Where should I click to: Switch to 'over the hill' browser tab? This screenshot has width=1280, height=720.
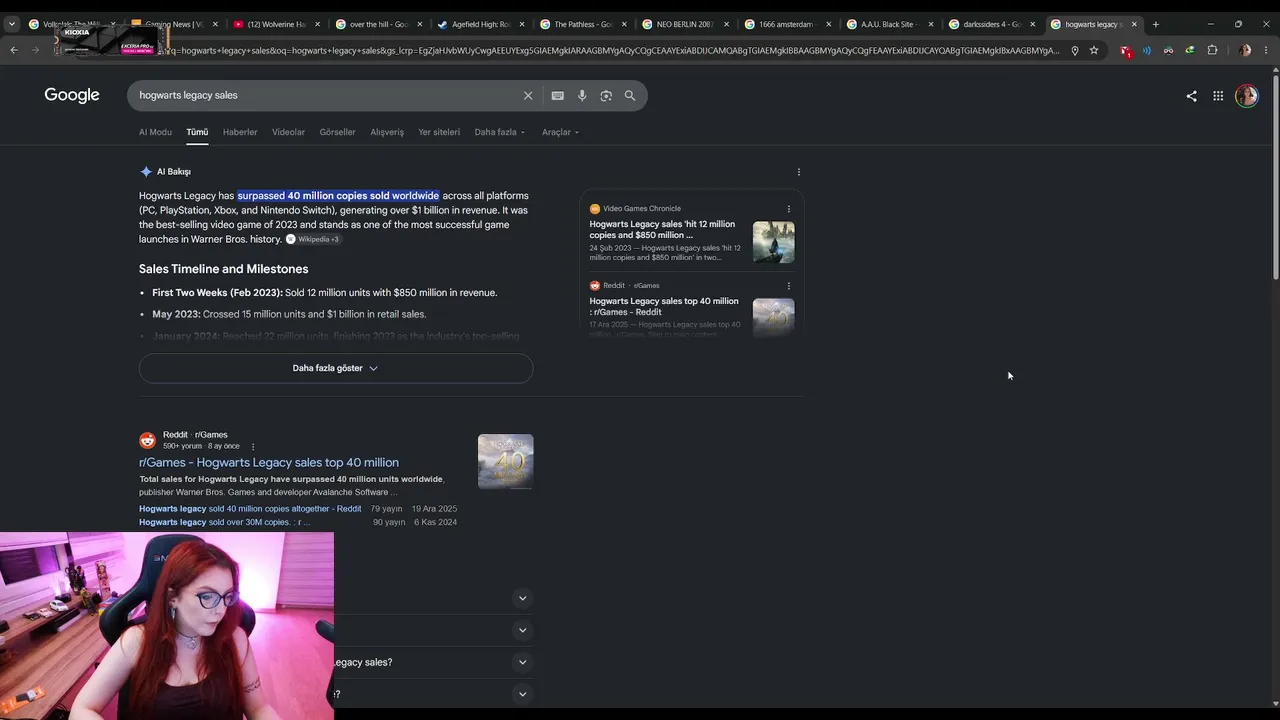379,24
